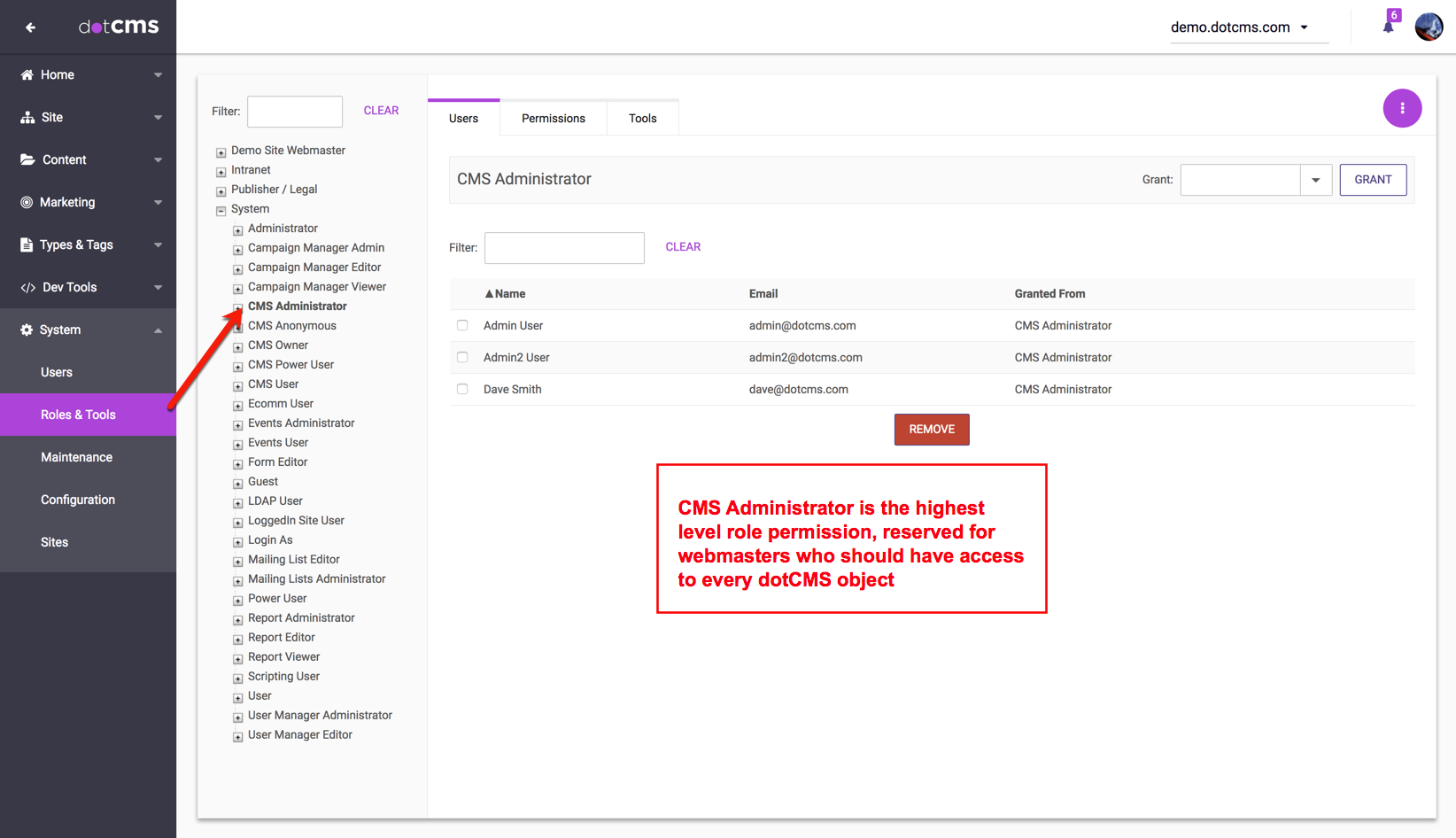
Task: Collapse the System roles tree node
Action: [x=221, y=210]
